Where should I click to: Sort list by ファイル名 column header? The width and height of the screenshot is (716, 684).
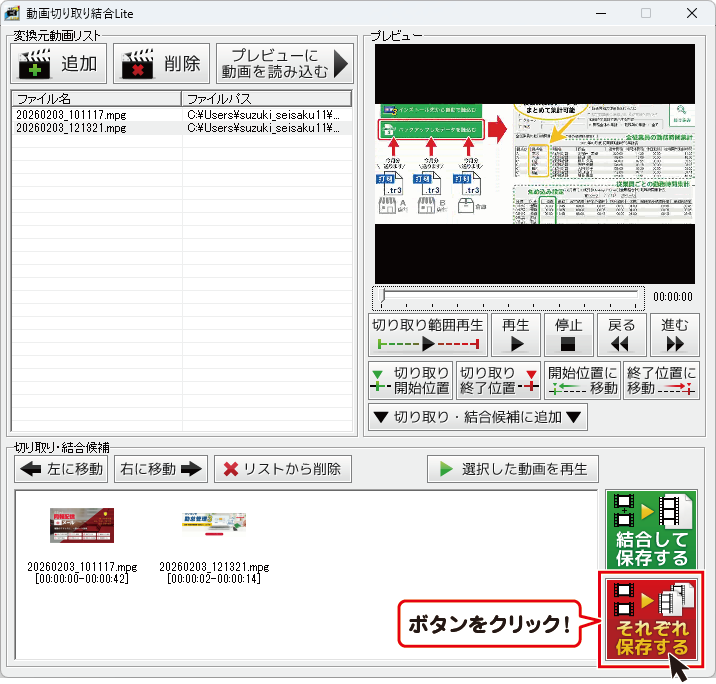(96, 99)
